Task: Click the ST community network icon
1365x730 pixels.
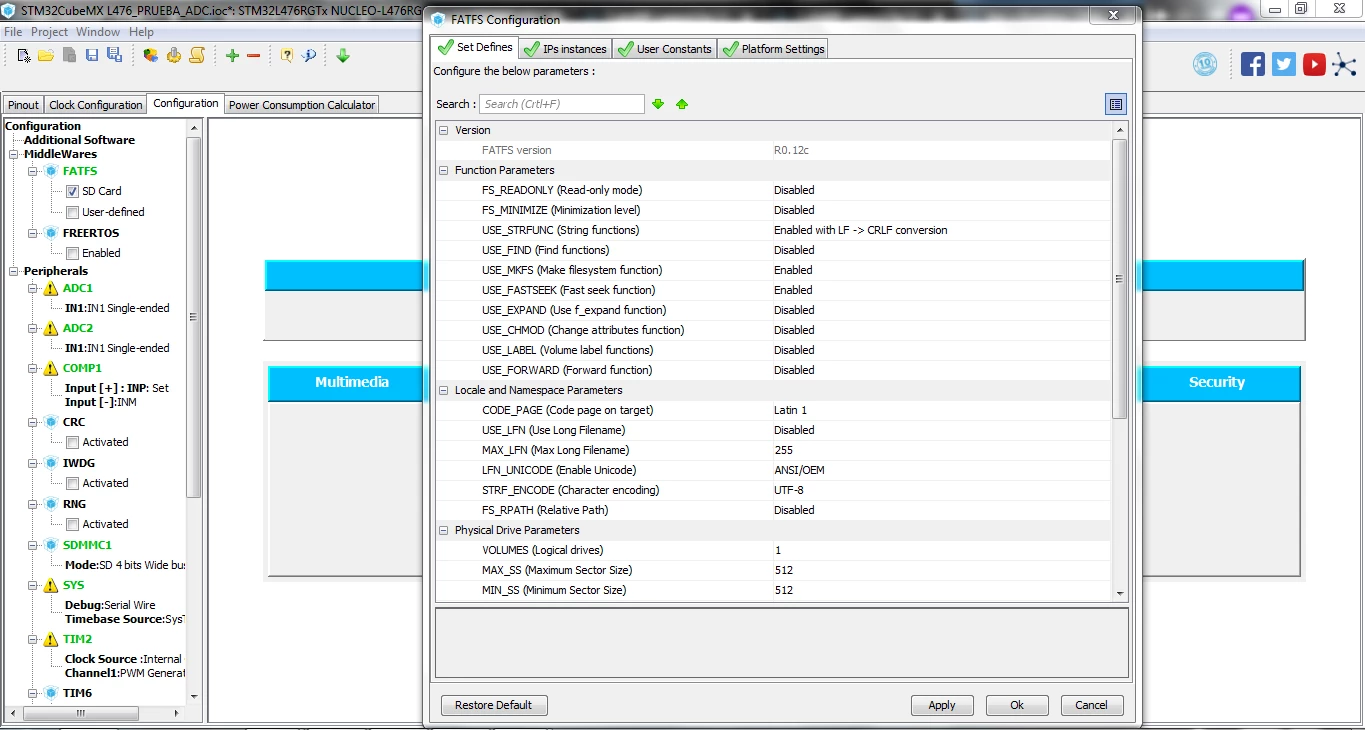Action: (1345, 64)
